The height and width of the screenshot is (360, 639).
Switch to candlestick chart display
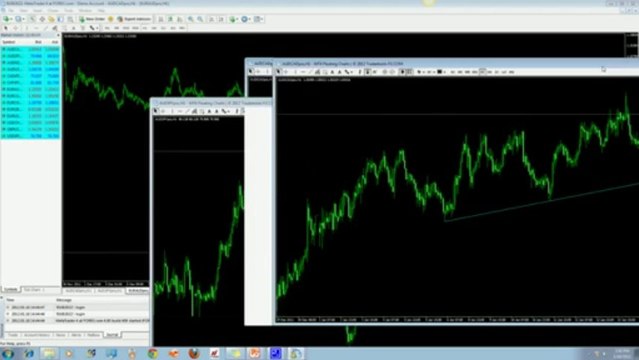coord(170,19)
